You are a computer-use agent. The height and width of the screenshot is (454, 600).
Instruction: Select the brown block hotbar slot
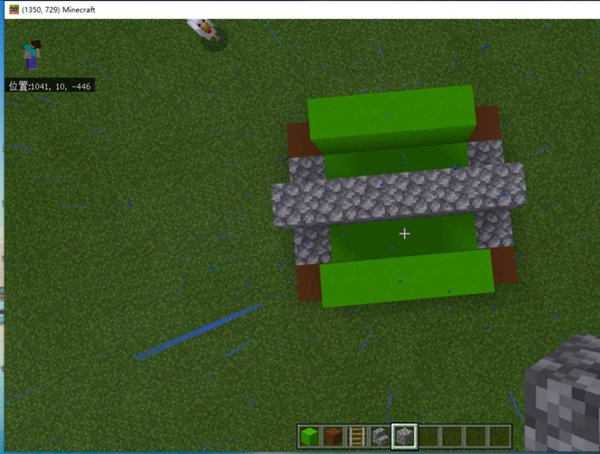click(x=334, y=435)
